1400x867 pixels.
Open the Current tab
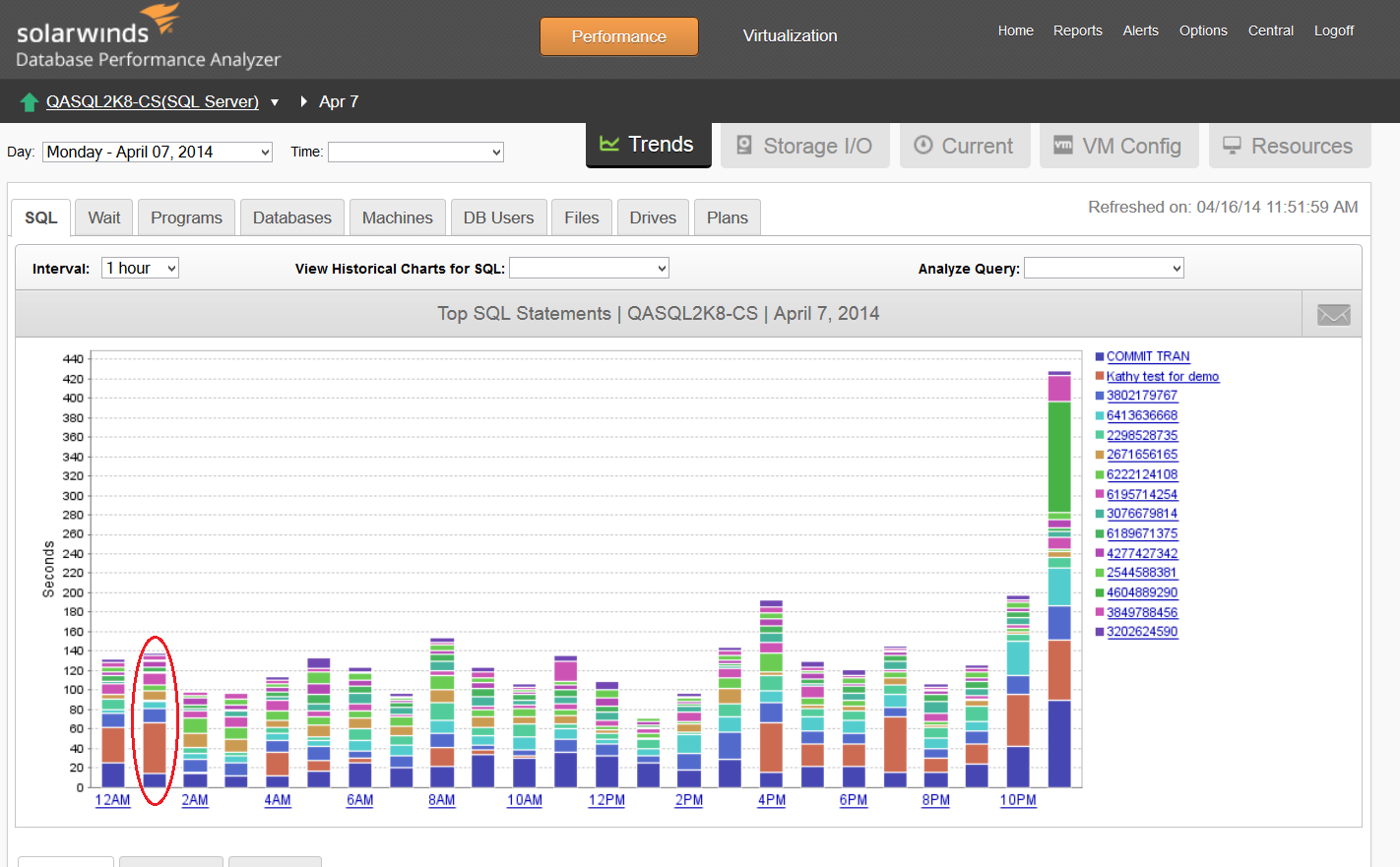point(965,146)
